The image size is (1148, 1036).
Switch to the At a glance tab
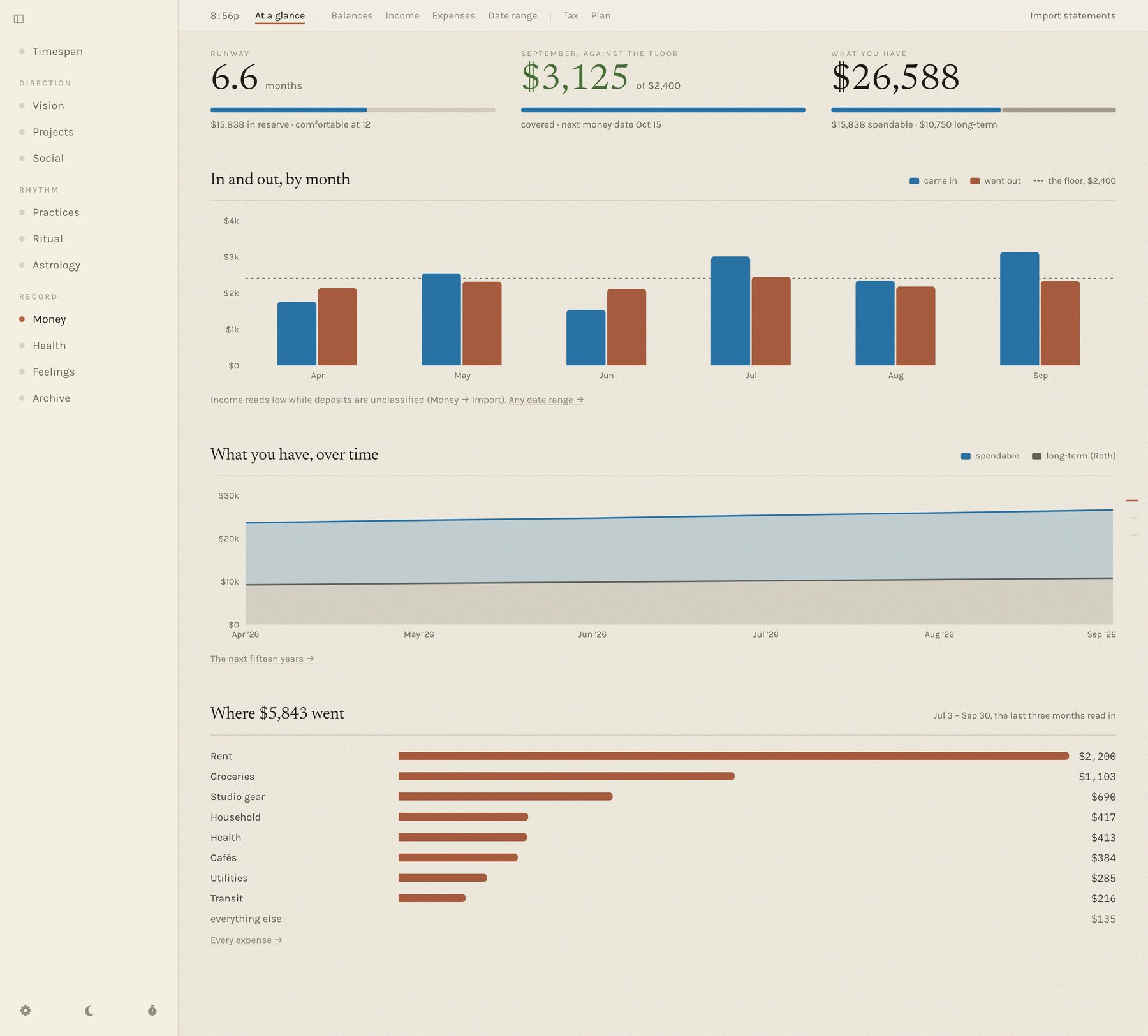tap(280, 16)
